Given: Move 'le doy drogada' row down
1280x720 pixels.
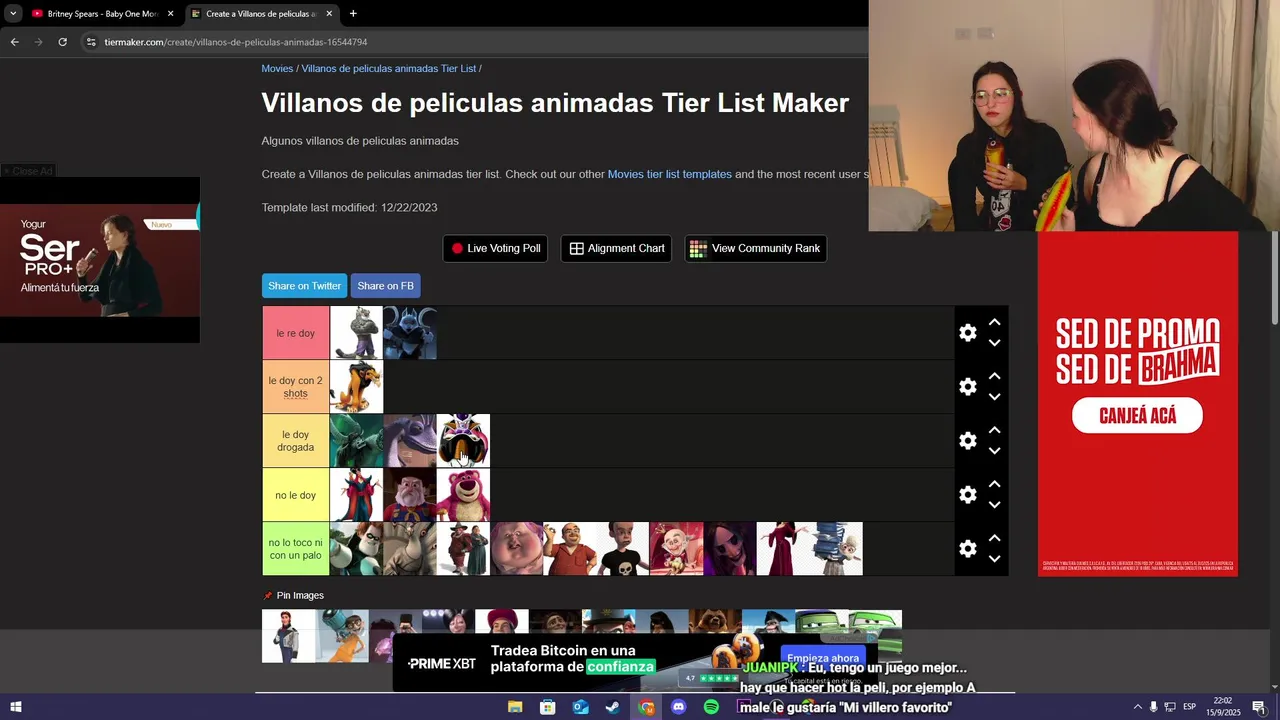Looking at the screenshot, I should [994, 451].
